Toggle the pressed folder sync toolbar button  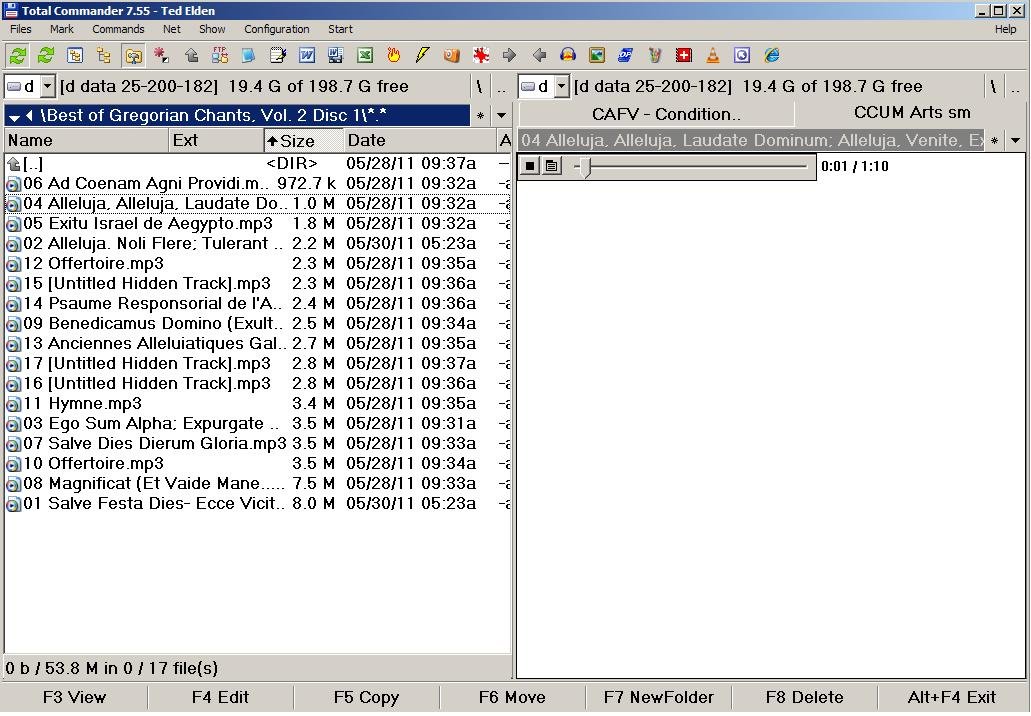(133, 56)
